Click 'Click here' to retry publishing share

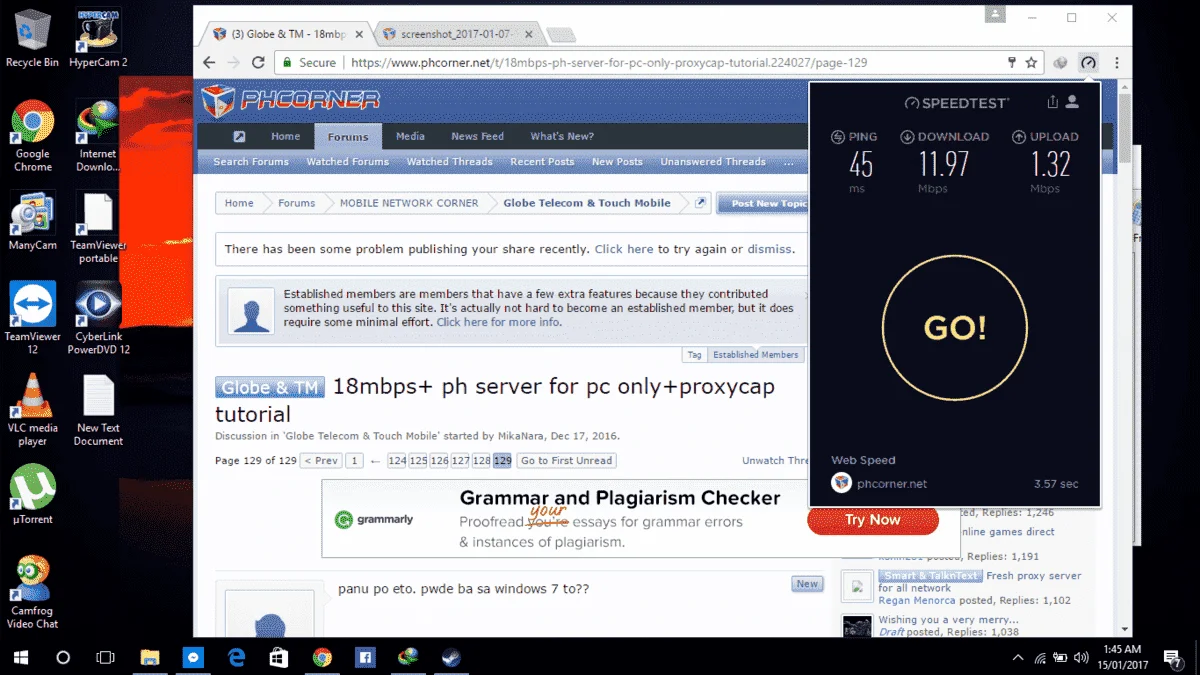click(x=624, y=249)
